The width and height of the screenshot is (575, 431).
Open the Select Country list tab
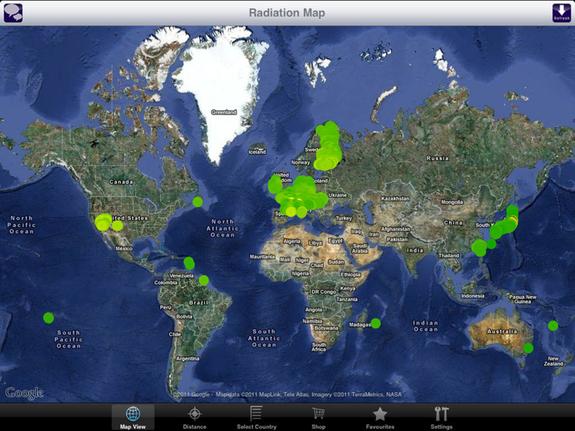point(256,417)
